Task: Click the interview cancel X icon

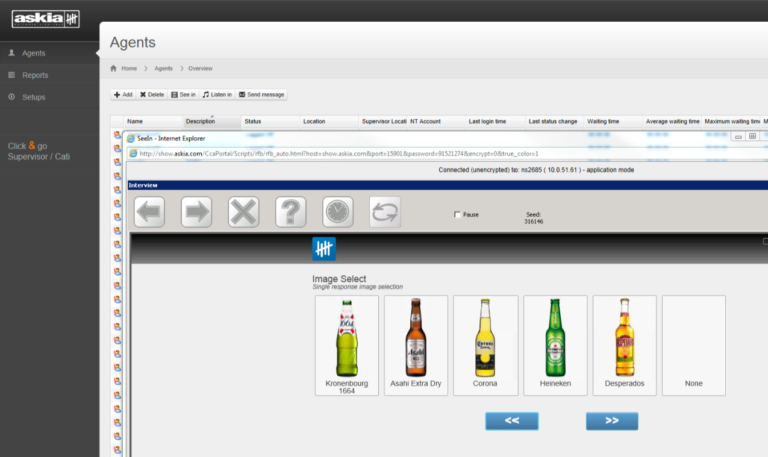Action: coord(243,212)
